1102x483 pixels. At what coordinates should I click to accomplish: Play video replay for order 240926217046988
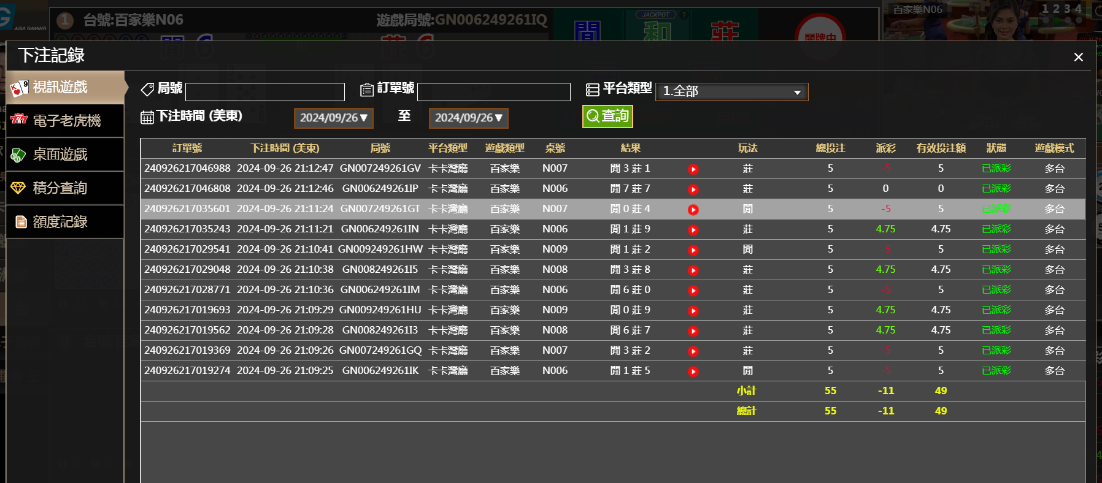(692, 169)
